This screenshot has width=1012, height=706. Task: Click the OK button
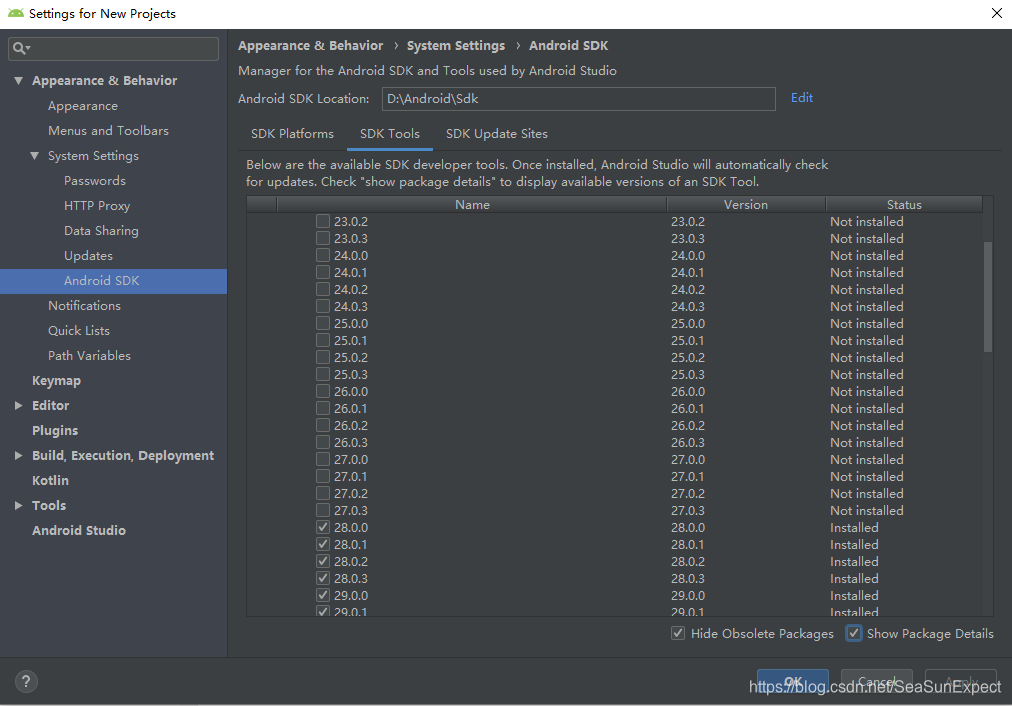tap(793, 681)
